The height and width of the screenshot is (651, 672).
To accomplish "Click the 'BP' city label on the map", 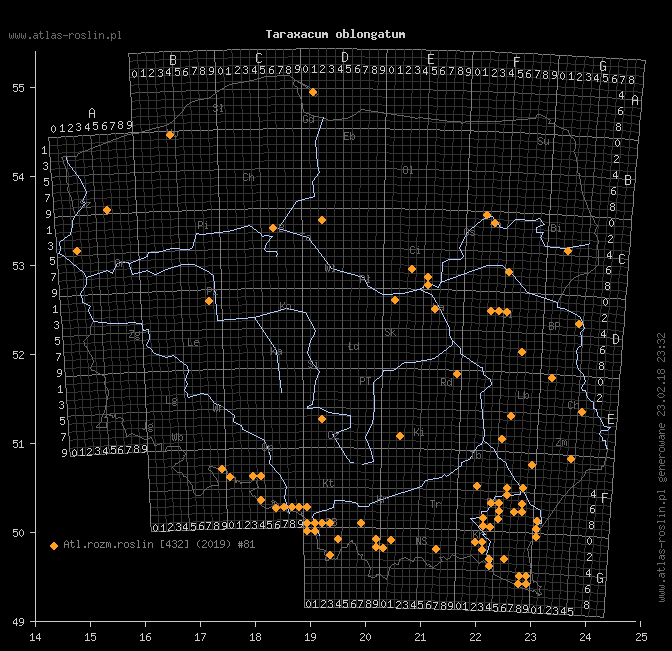I will pyautogui.click(x=554, y=327).
